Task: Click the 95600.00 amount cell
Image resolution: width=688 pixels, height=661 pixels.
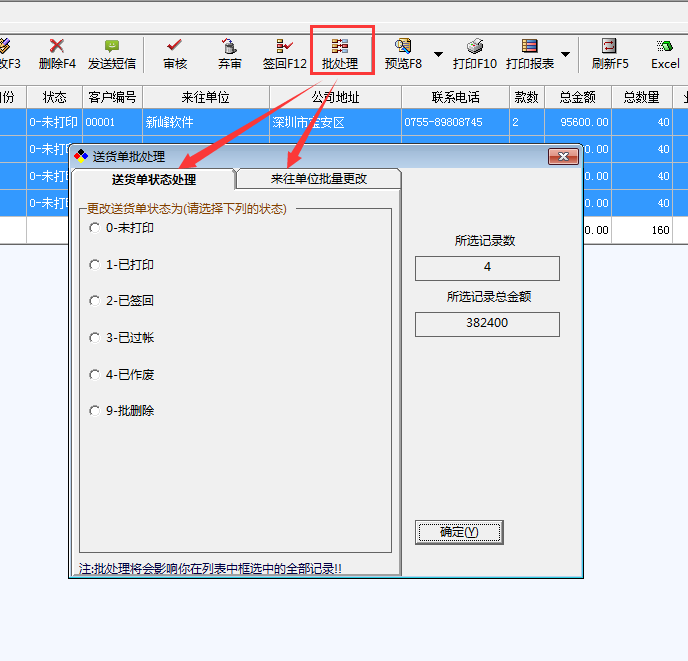Action: pyautogui.click(x=578, y=122)
